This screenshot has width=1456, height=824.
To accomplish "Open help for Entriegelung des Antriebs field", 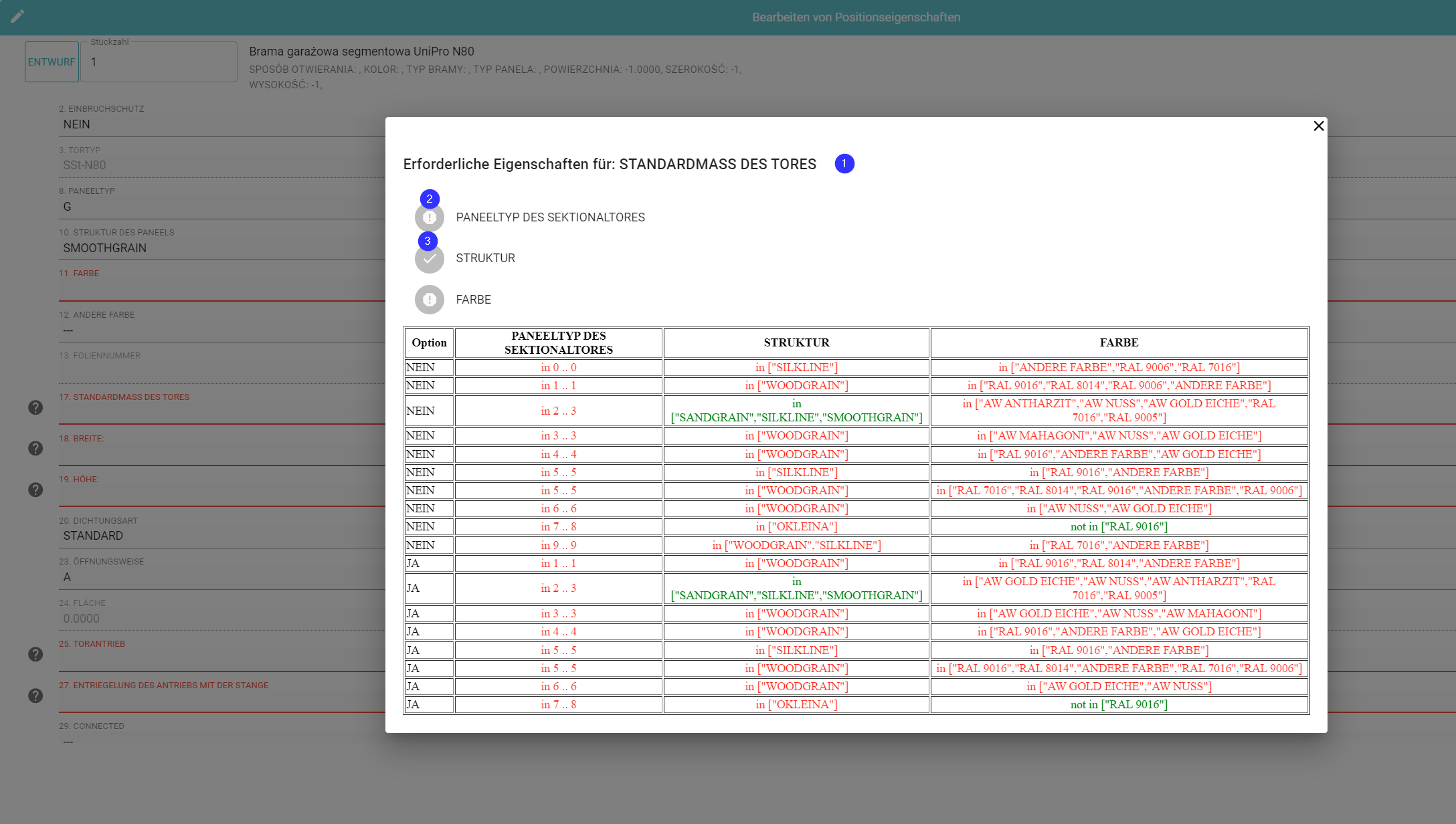I will click(35, 696).
